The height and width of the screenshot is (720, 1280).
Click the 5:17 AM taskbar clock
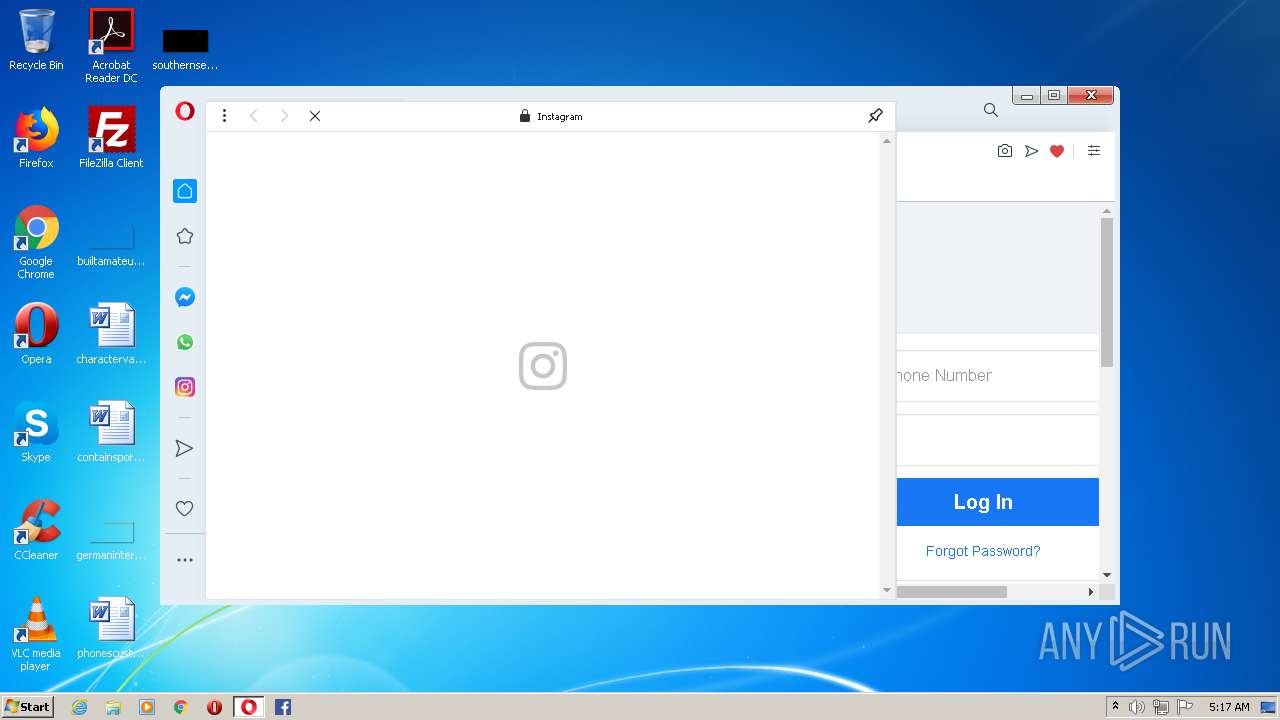point(1229,707)
